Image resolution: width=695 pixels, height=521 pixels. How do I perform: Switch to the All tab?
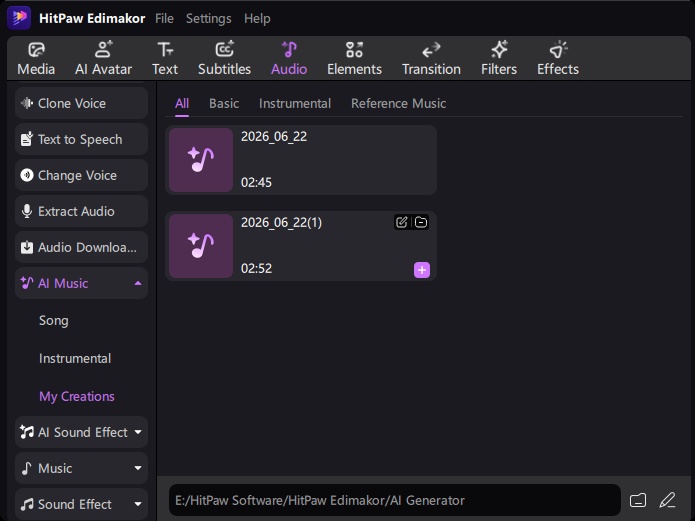[x=182, y=104]
